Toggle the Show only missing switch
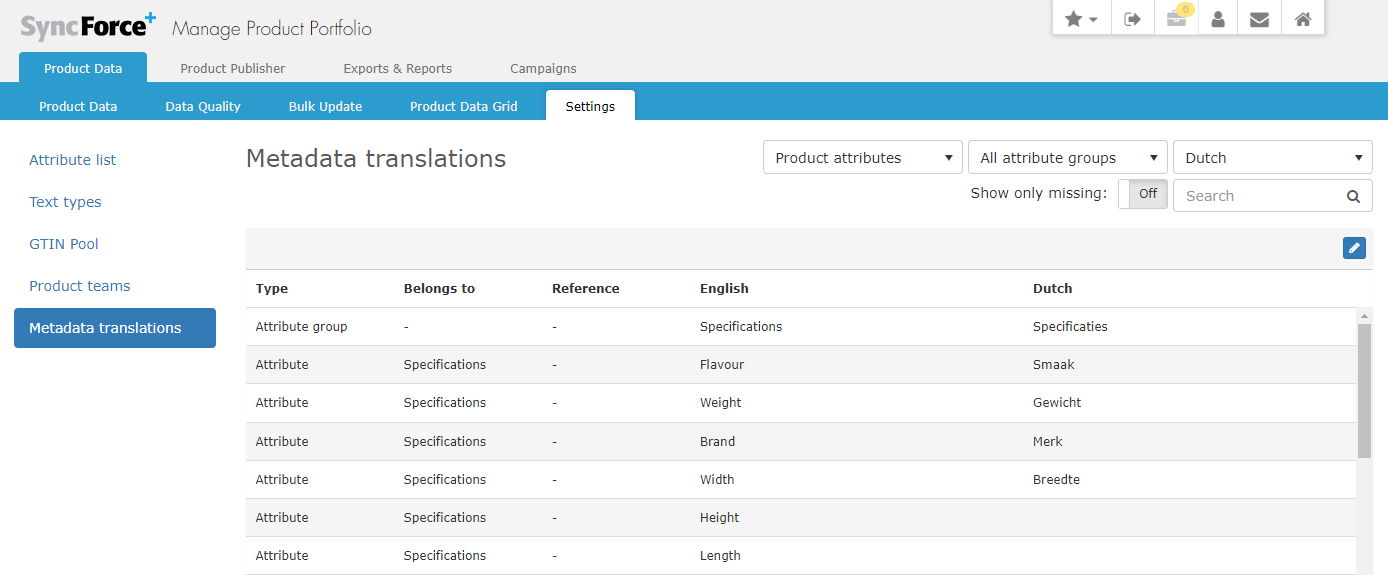1388x575 pixels. (x=1142, y=194)
